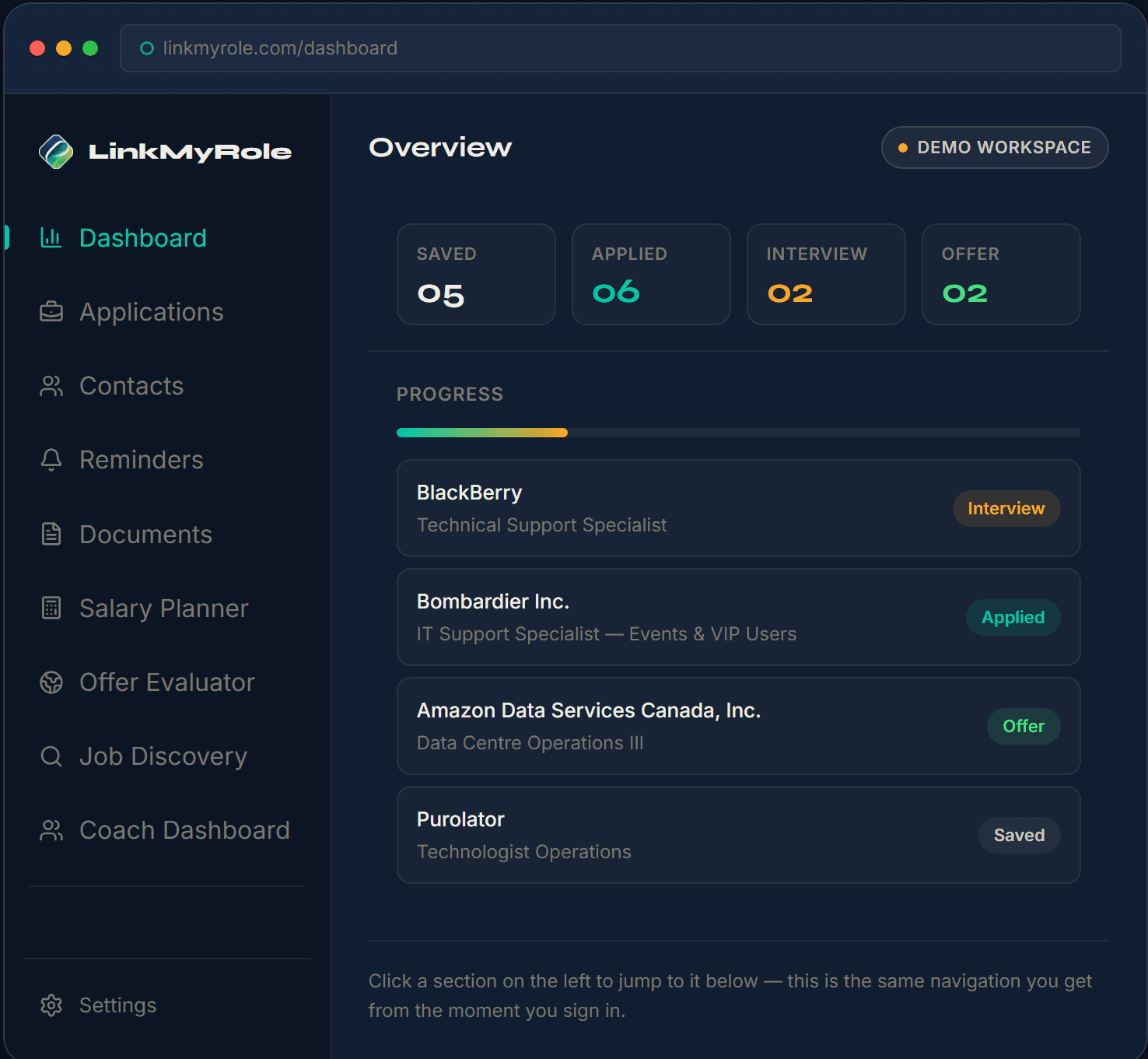
Task: Click the progress bar
Action: click(x=739, y=433)
